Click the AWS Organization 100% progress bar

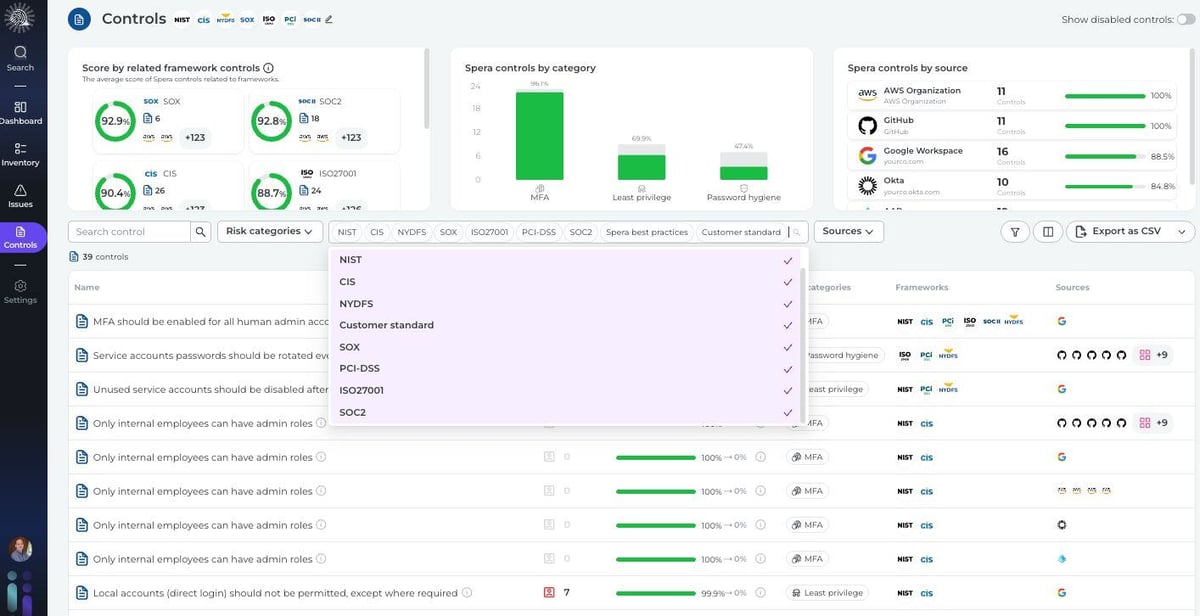(1105, 96)
